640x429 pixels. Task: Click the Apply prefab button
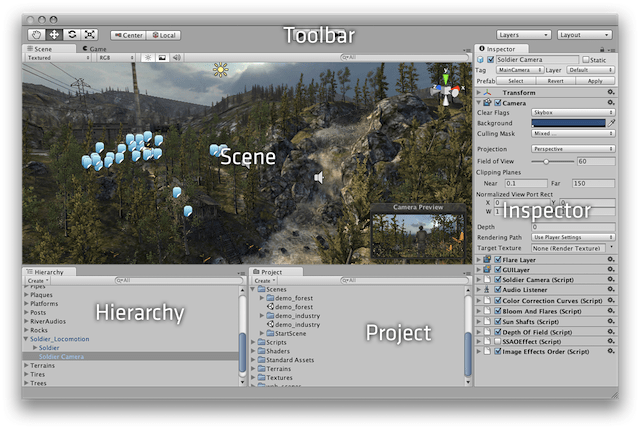(596, 80)
